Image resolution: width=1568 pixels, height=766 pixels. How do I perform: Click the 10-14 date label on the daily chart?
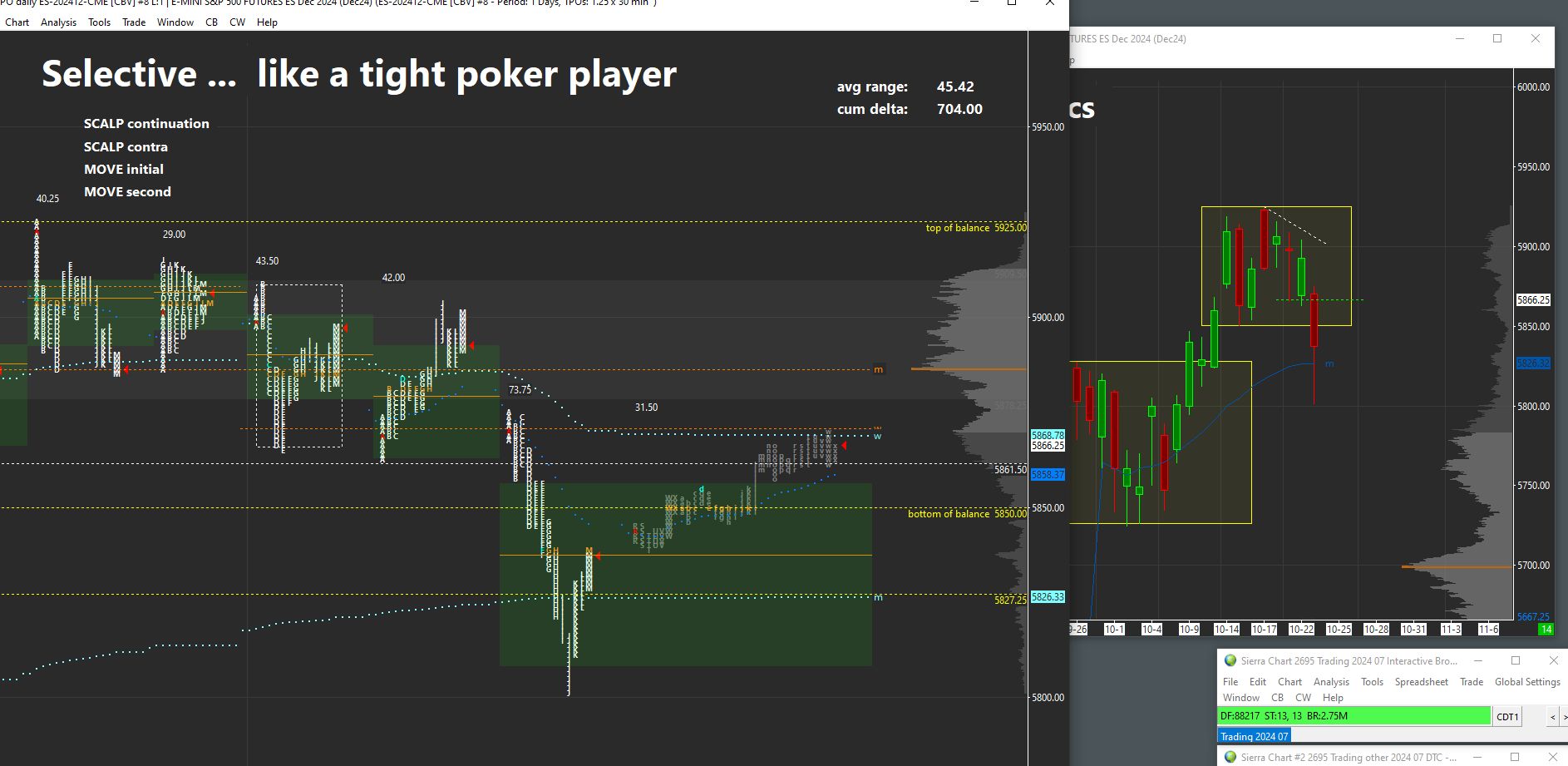point(1226,630)
